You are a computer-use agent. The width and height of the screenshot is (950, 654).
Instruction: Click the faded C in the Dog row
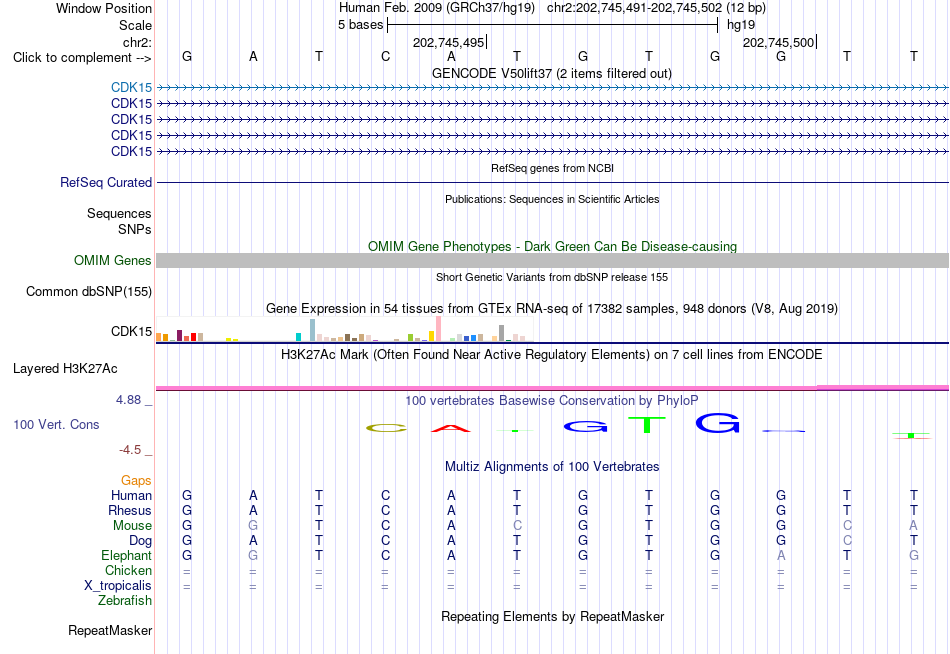click(x=847, y=540)
